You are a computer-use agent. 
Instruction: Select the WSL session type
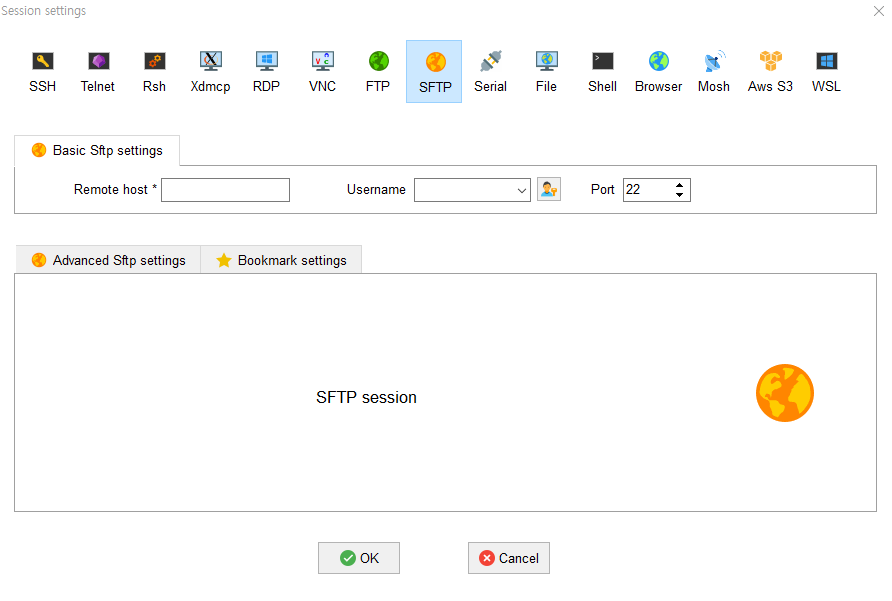pos(826,72)
